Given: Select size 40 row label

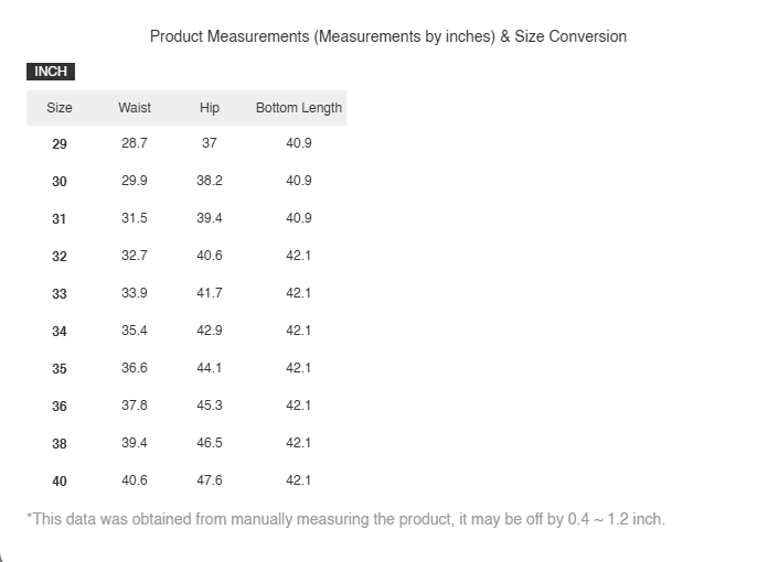Looking at the screenshot, I should click(59, 481).
